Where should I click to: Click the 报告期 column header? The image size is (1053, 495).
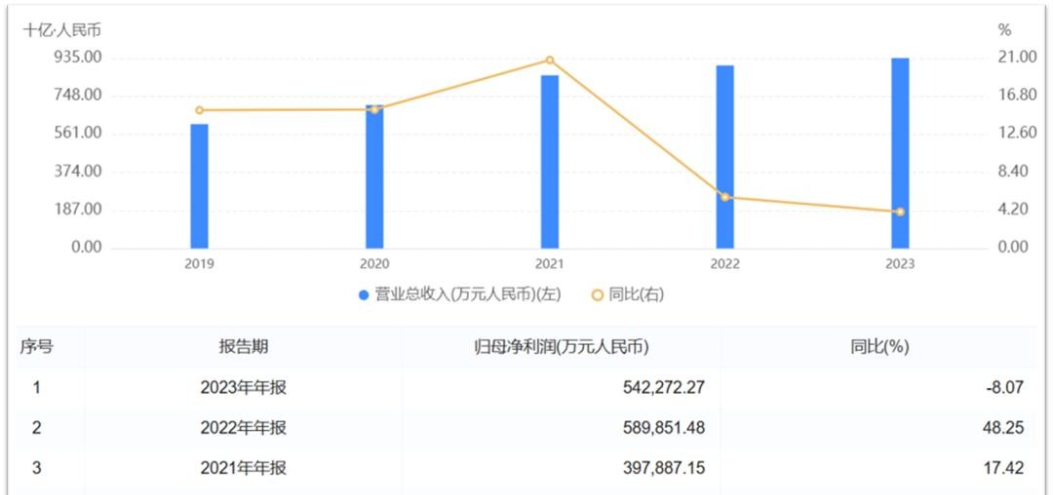tap(244, 347)
